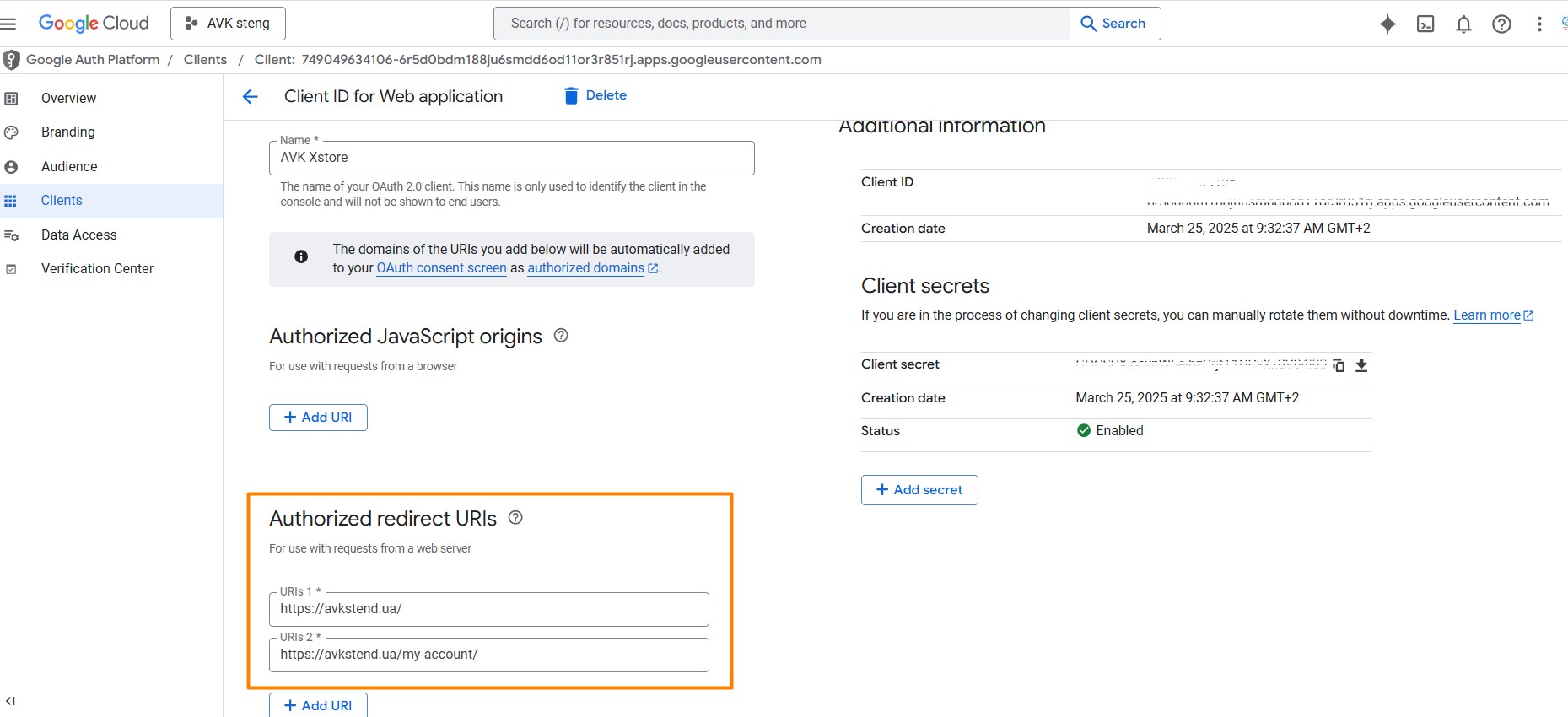Click the Verification Center checkbox icon
The image size is (1568, 717).
(11, 269)
